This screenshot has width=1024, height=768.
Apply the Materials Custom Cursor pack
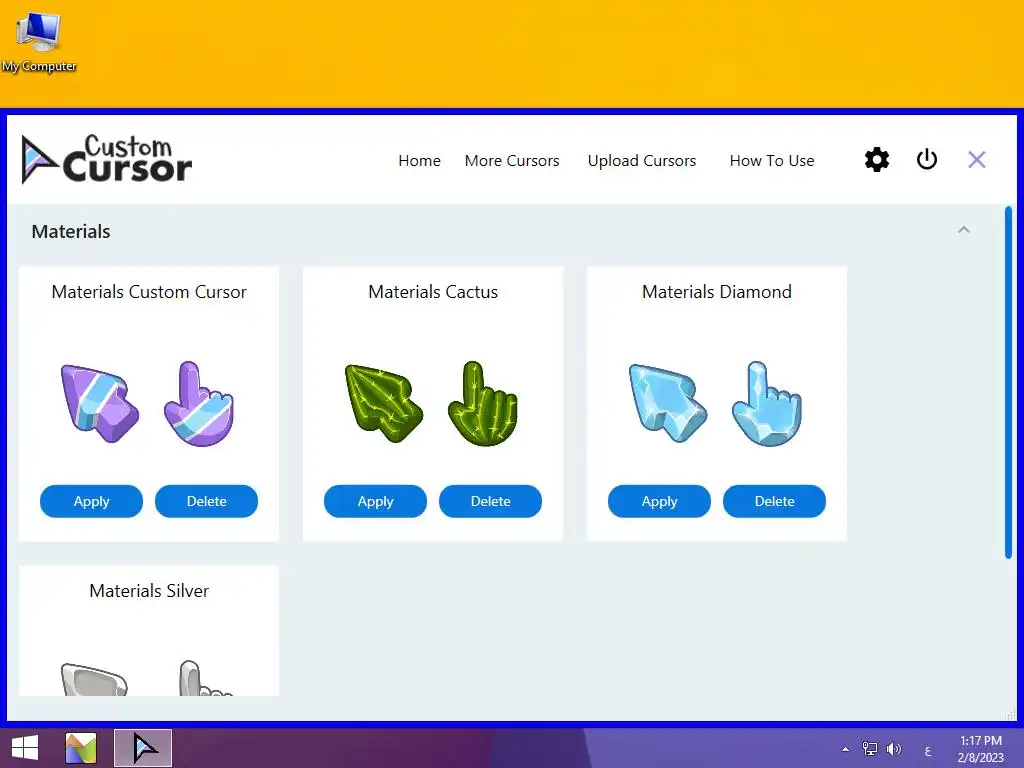click(x=91, y=501)
